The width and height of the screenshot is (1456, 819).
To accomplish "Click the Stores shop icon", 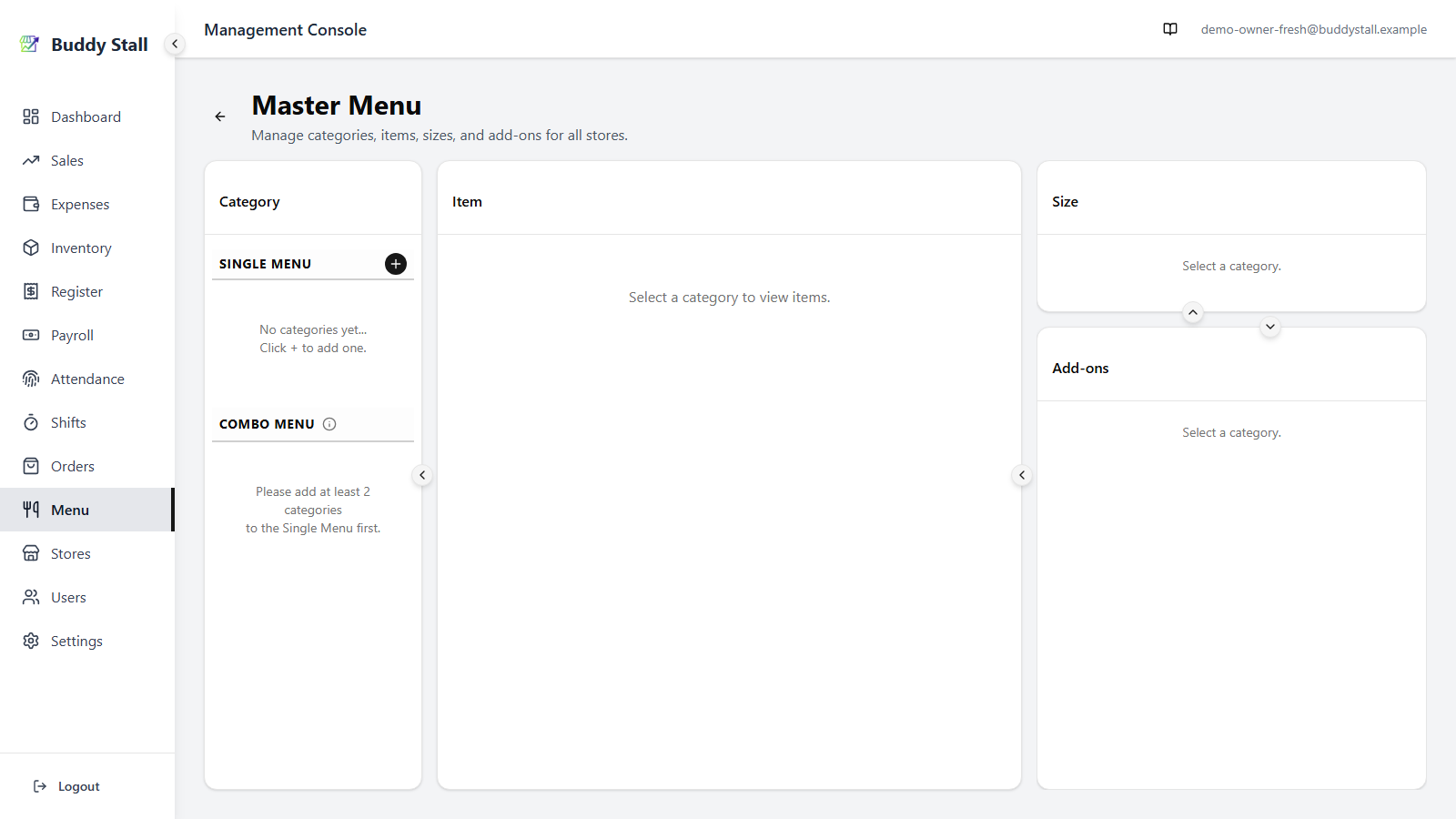I will click(31, 553).
